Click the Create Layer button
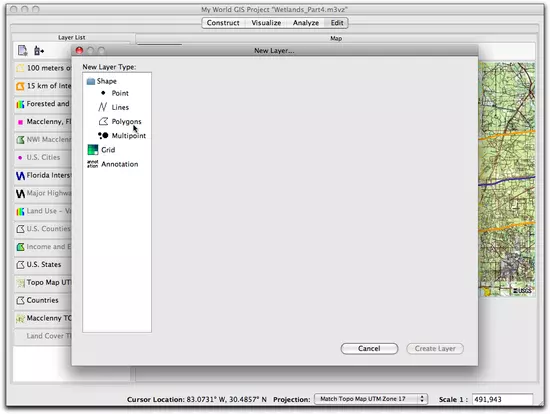Viewport: 550px width, 414px height. [x=435, y=348]
